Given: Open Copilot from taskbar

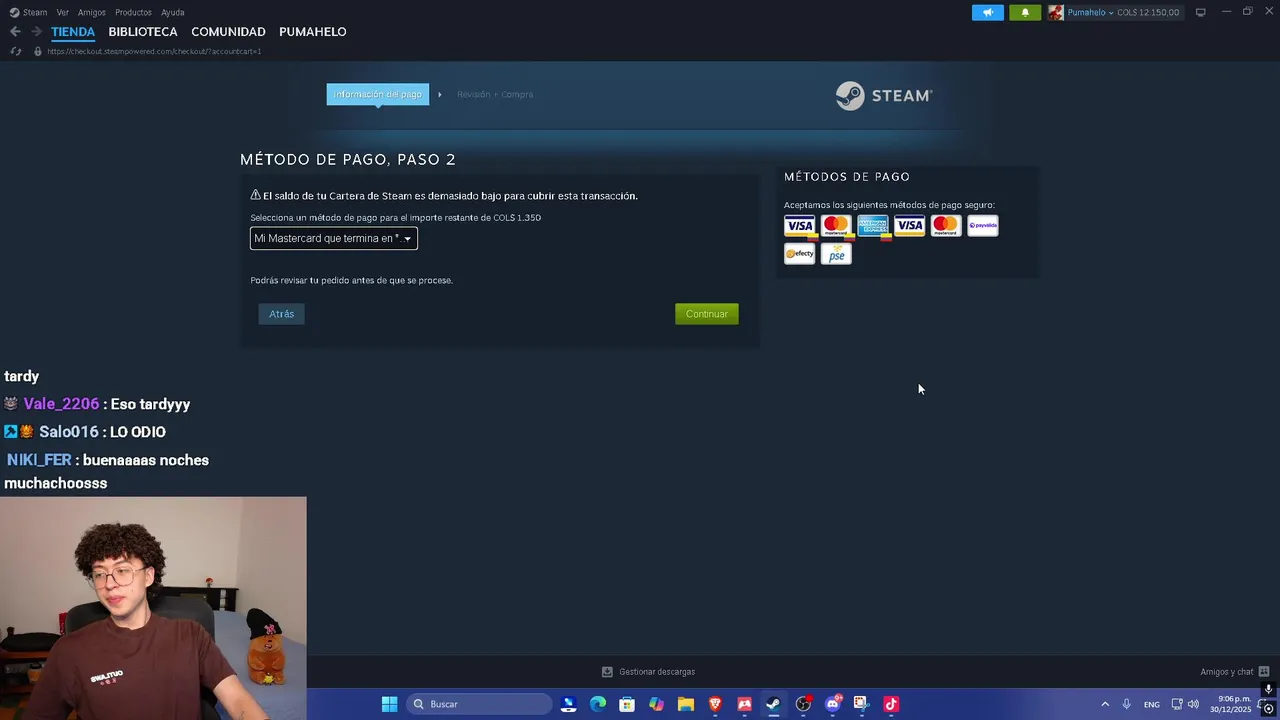Looking at the screenshot, I should coord(656,704).
